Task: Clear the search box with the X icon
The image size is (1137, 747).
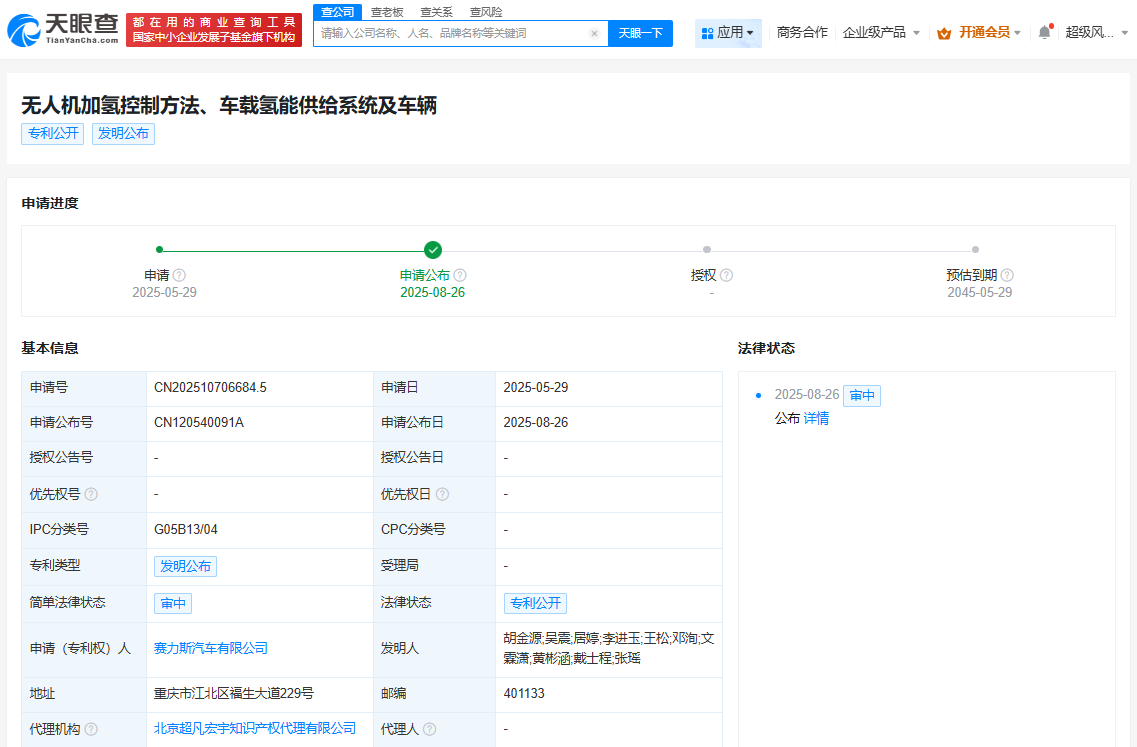Action: [594, 33]
